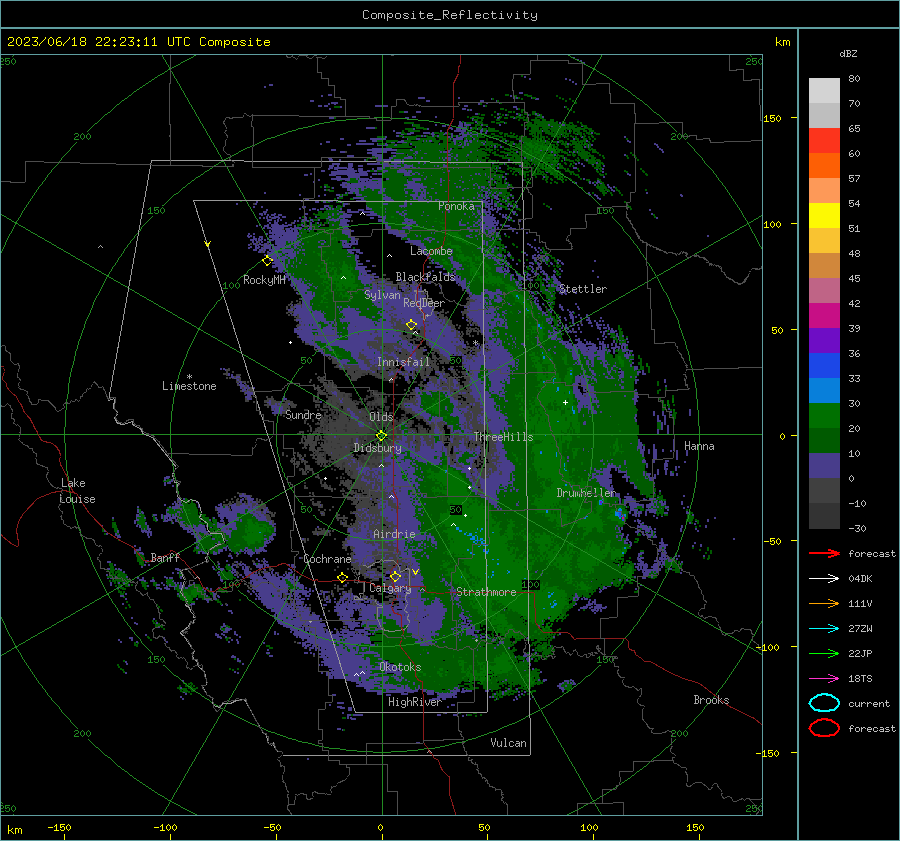
Task: Click the Calgary city label
Action: point(390,588)
